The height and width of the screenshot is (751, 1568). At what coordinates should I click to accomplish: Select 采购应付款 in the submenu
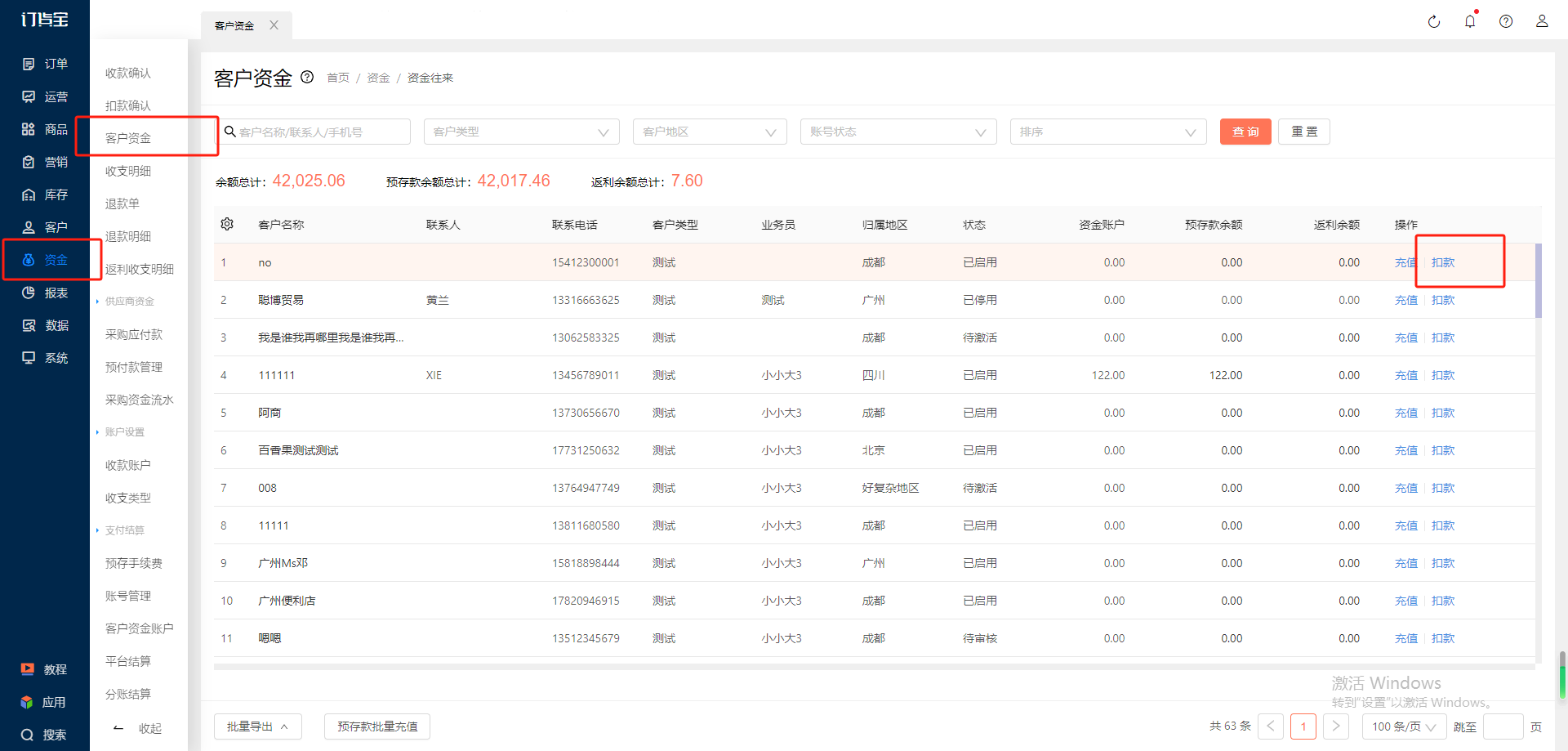(x=134, y=334)
